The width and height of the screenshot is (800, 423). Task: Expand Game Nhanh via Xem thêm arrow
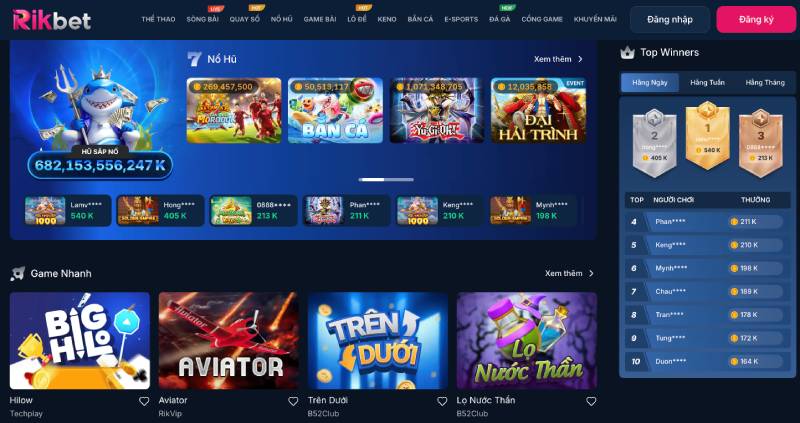pyautogui.click(x=591, y=273)
